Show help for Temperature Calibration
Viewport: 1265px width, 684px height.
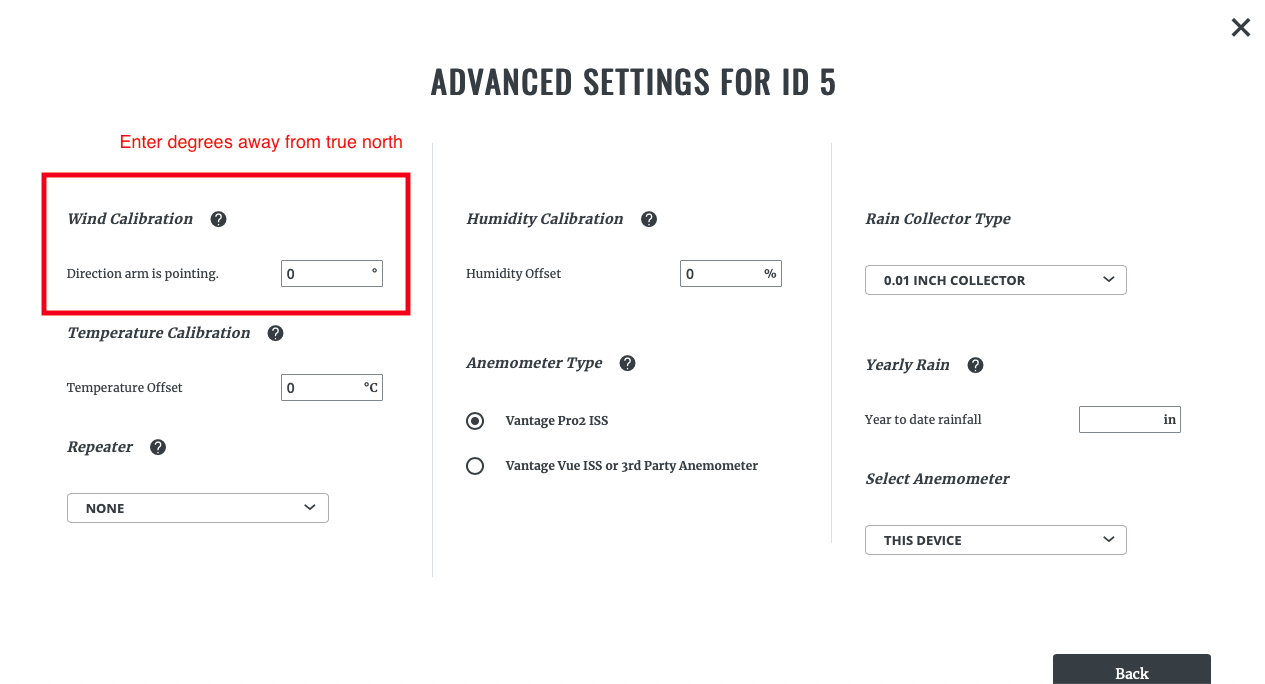(275, 333)
